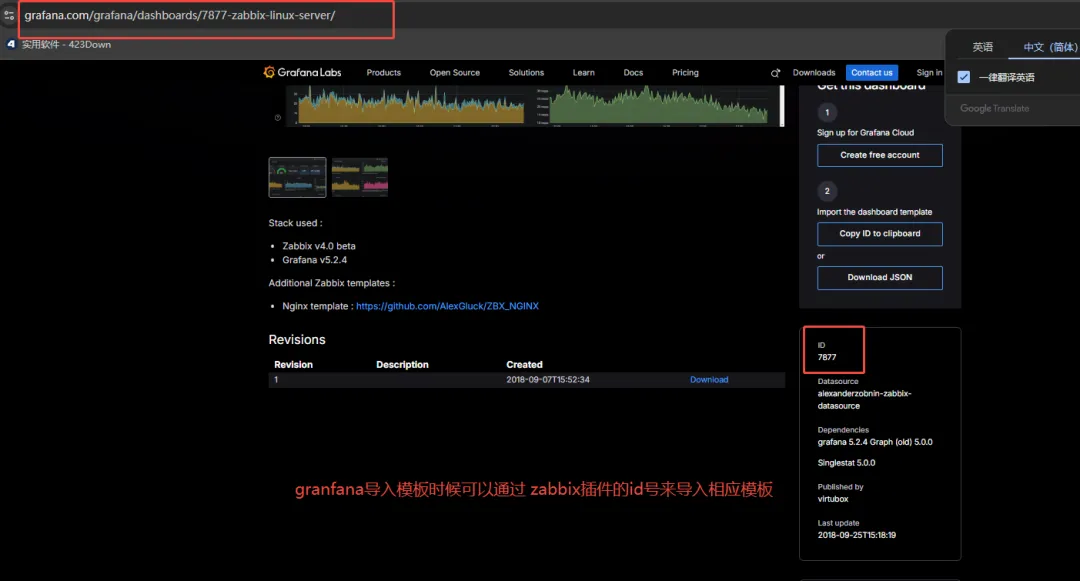Viewport: 1080px width, 581px height.
Task: Open the 423Down bookmark favicon
Action: [x=11, y=44]
